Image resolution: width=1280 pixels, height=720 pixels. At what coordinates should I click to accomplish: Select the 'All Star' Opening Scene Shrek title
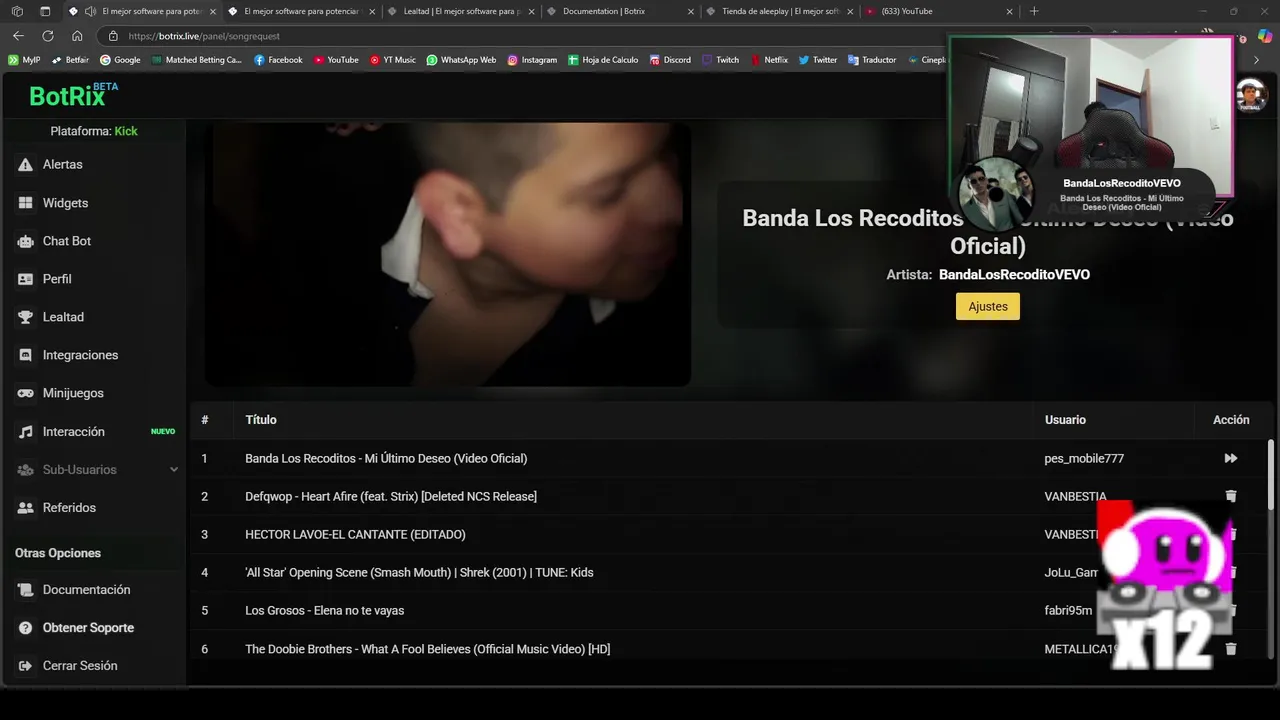[419, 573]
